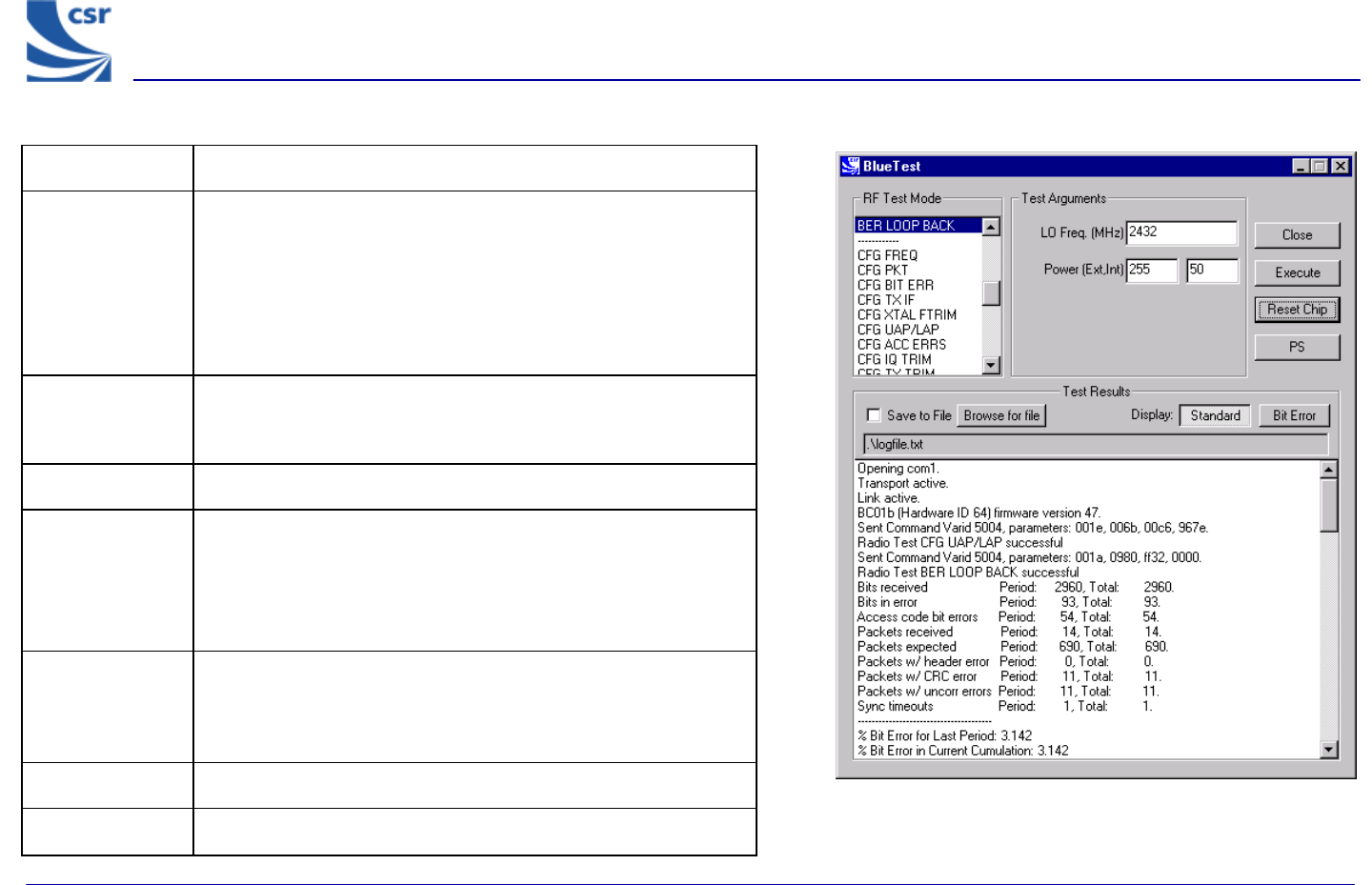Click the RF Test Mode list up arrow
The width and height of the screenshot is (1372, 885).
click(991, 227)
